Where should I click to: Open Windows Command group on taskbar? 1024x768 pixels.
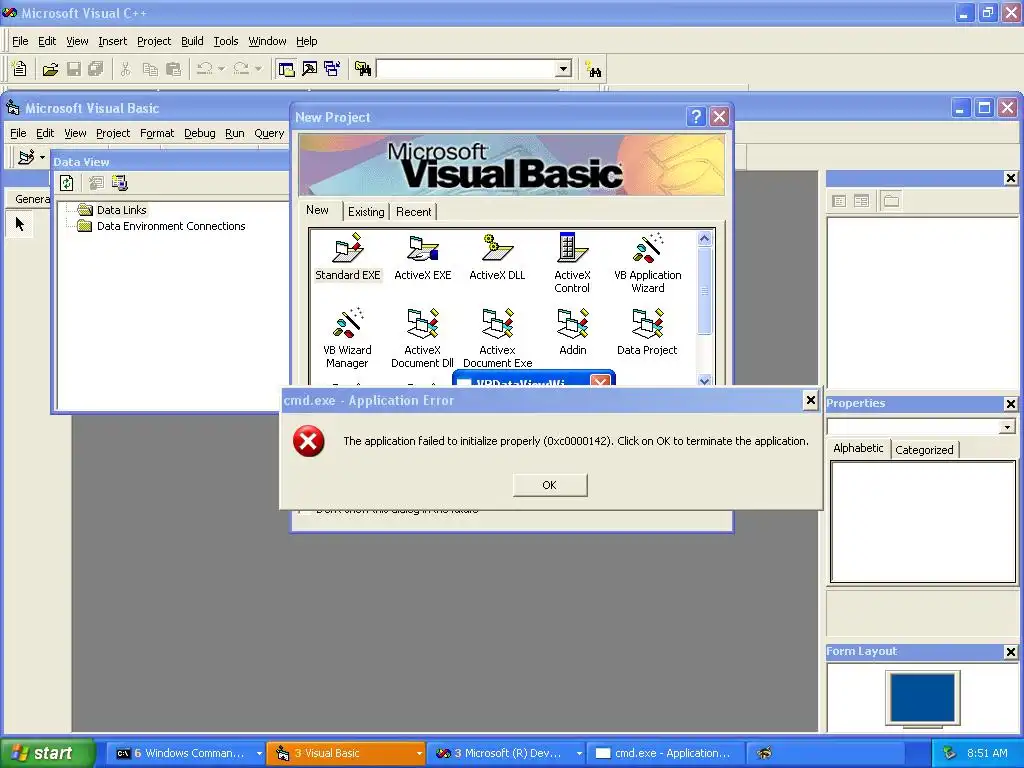coord(188,753)
